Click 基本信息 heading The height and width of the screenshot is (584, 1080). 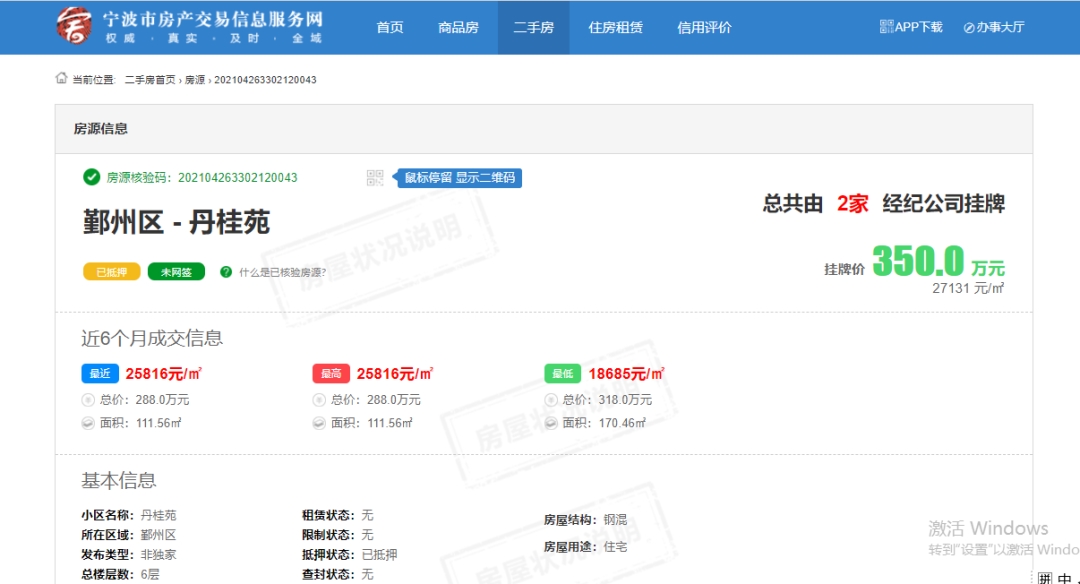[x=118, y=481]
